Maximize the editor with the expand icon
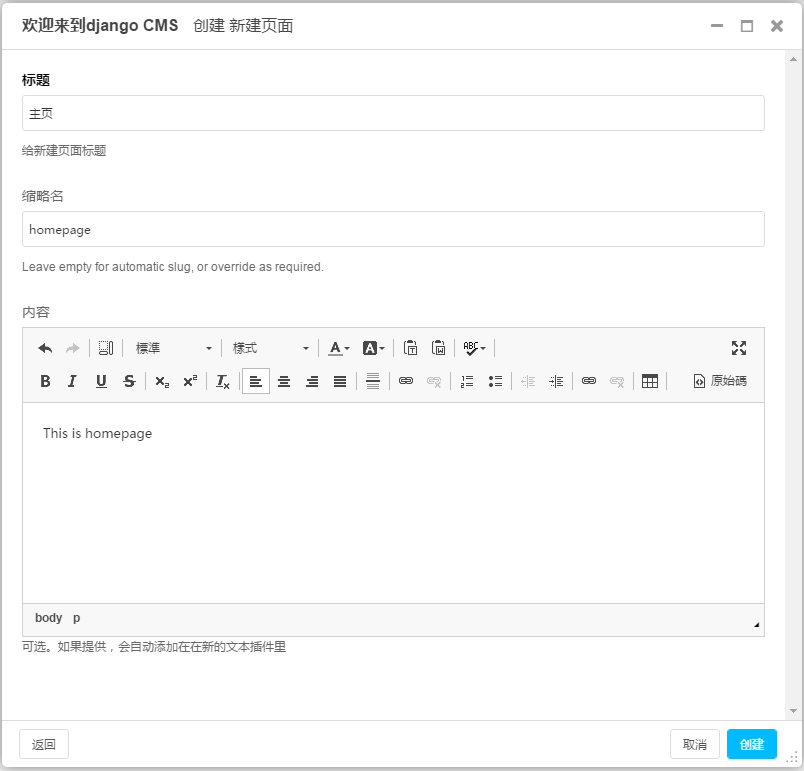This screenshot has height=771, width=804. [x=739, y=348]
